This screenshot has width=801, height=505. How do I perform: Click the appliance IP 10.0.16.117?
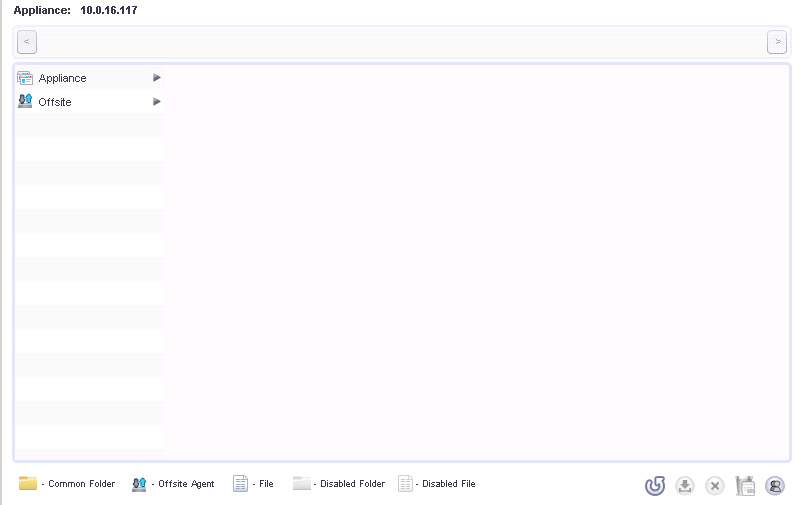(x=109, y=10)
